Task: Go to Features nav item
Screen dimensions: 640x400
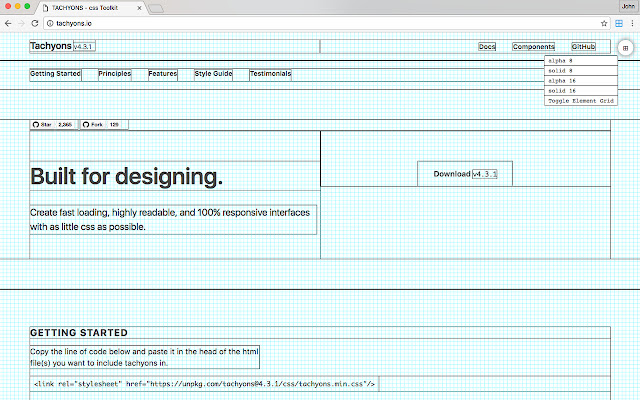Action: click(x=163, y=74)
